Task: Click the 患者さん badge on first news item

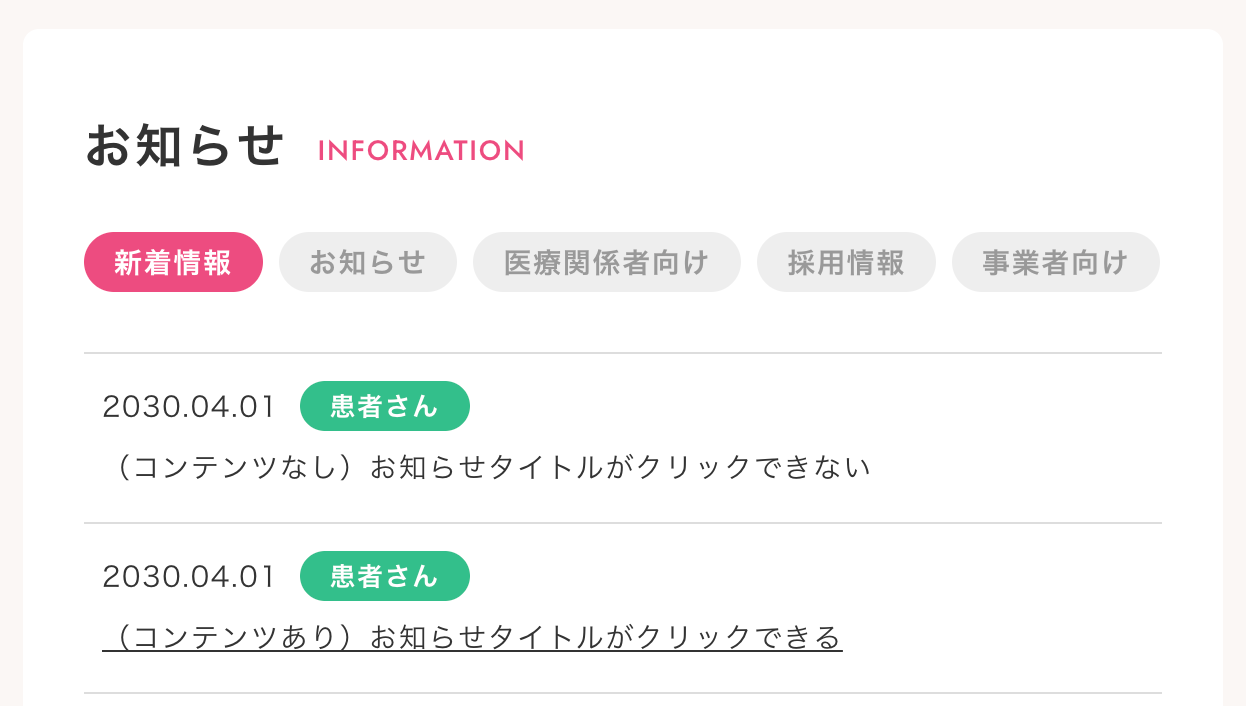Action: pyautogui.click(x=384, y=406)
